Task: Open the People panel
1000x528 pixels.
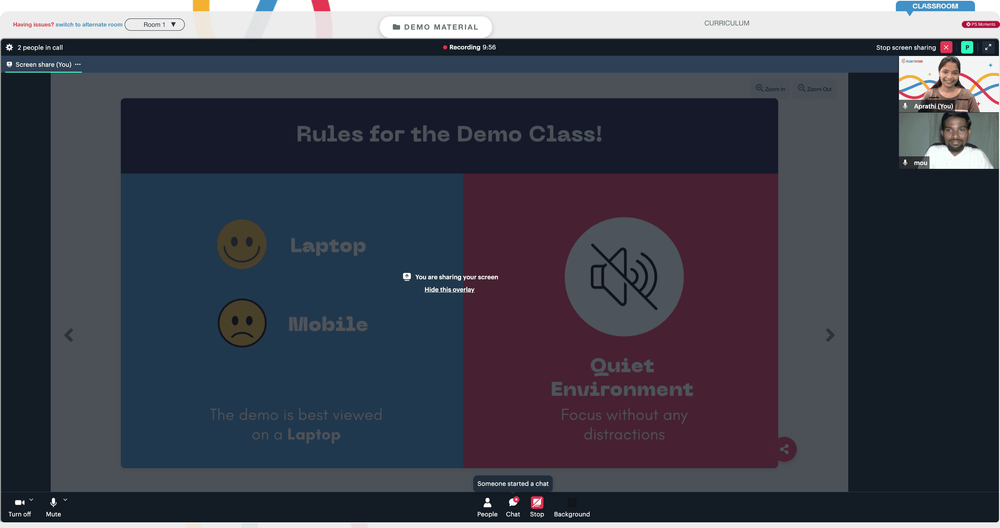Action: (487, 508)
